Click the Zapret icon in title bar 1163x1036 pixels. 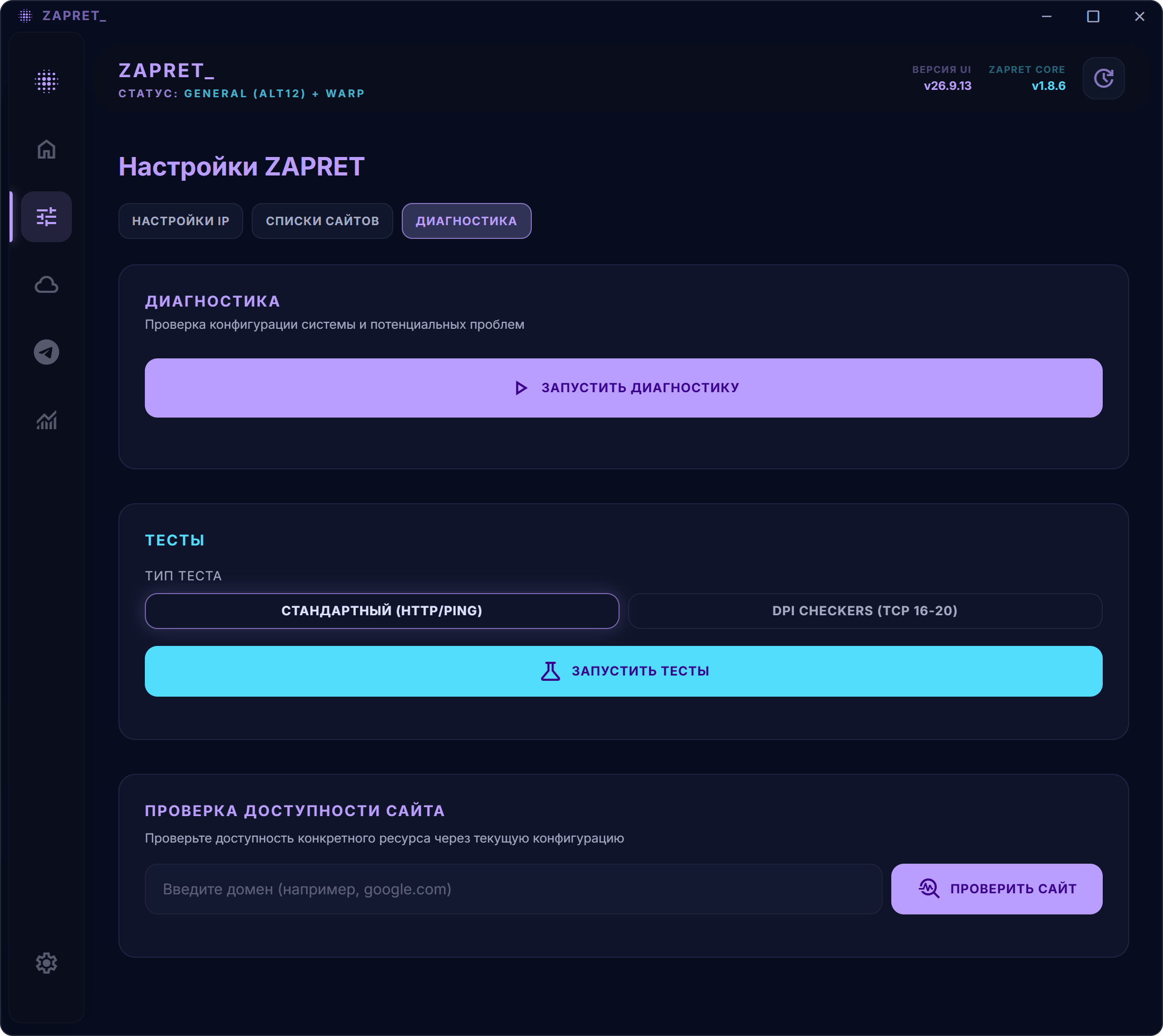point(25,16)
